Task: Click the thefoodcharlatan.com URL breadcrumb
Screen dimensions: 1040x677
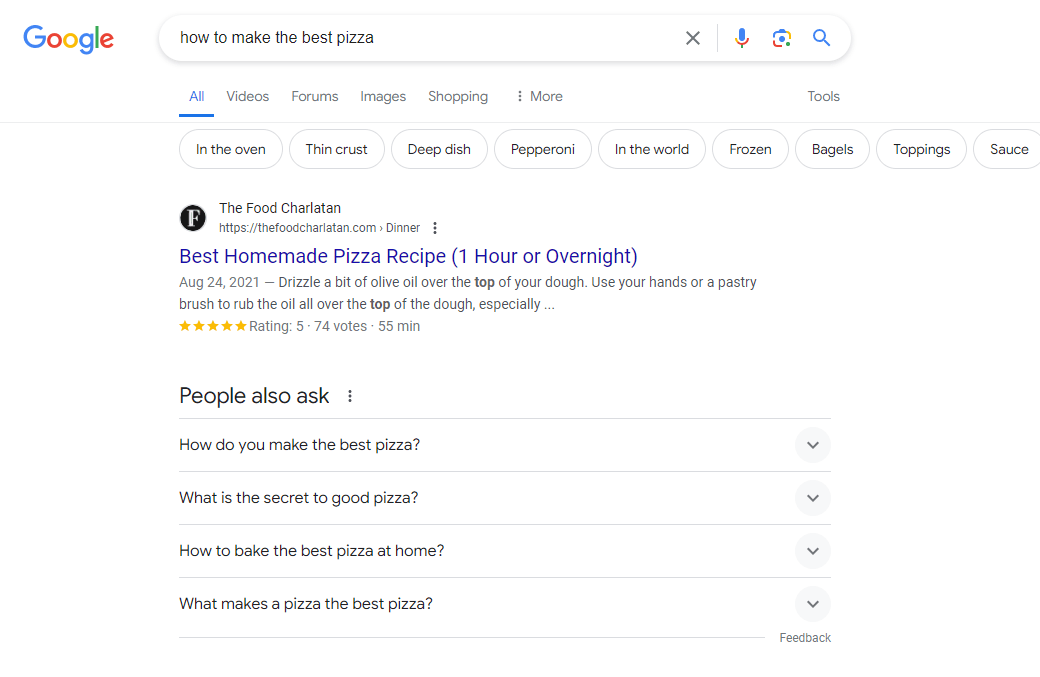Action: [319, 228]
